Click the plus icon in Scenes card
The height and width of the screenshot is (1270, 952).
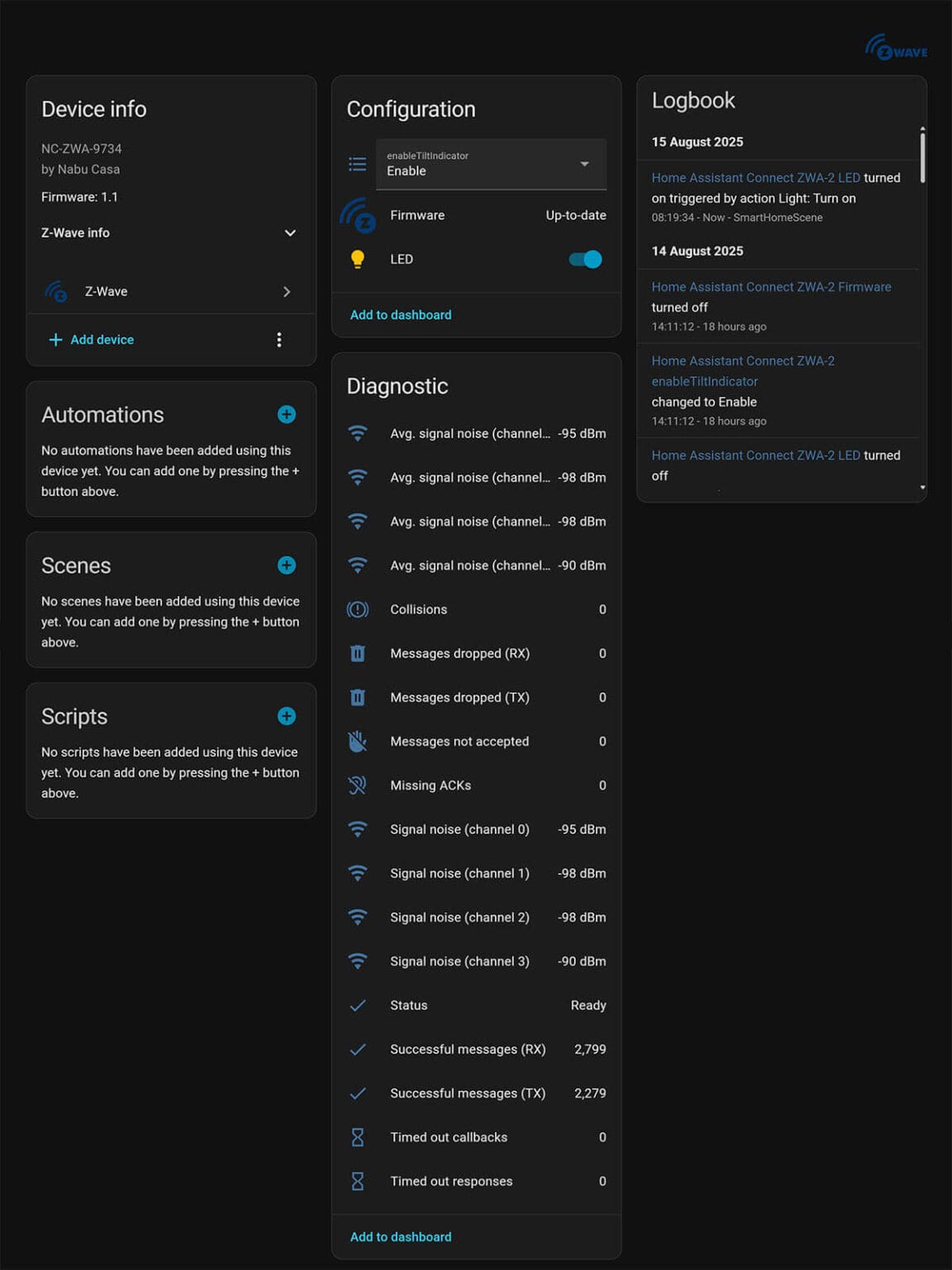coord(287,565)
